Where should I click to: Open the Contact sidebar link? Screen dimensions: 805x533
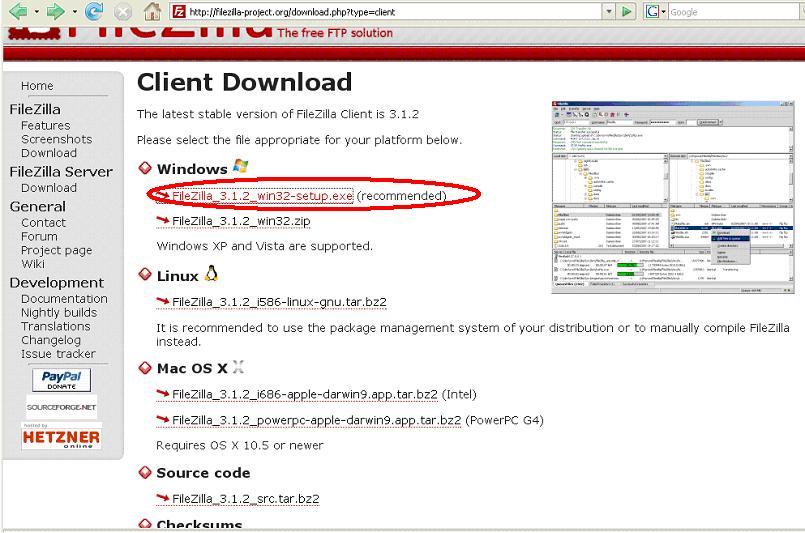point(43,223)
